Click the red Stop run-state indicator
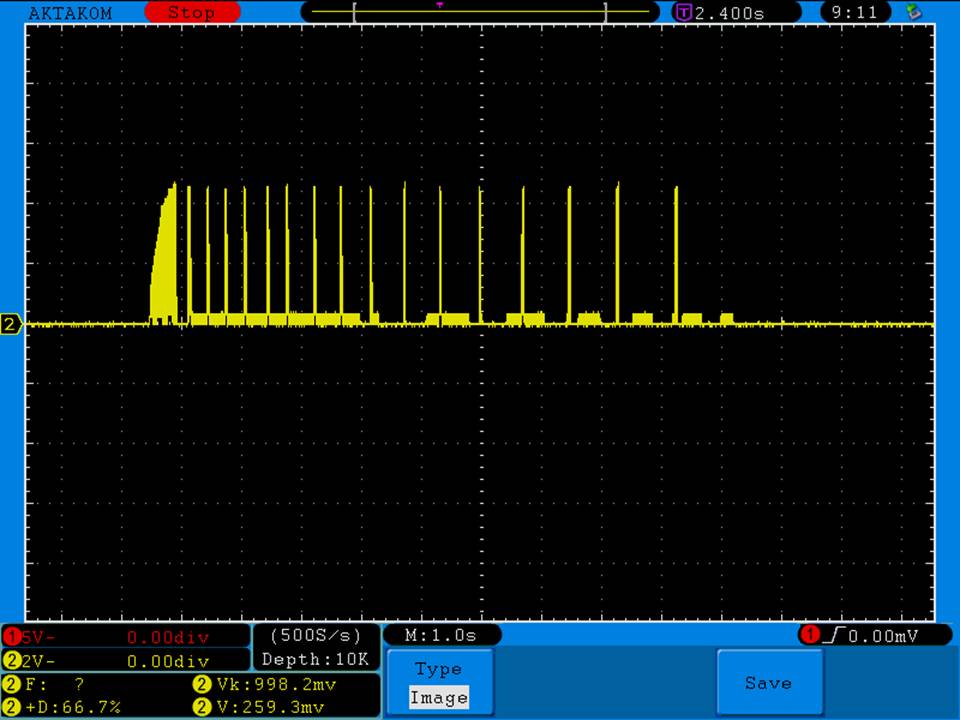Viewport: 960px width, 720px height. [x=192, y=13]
